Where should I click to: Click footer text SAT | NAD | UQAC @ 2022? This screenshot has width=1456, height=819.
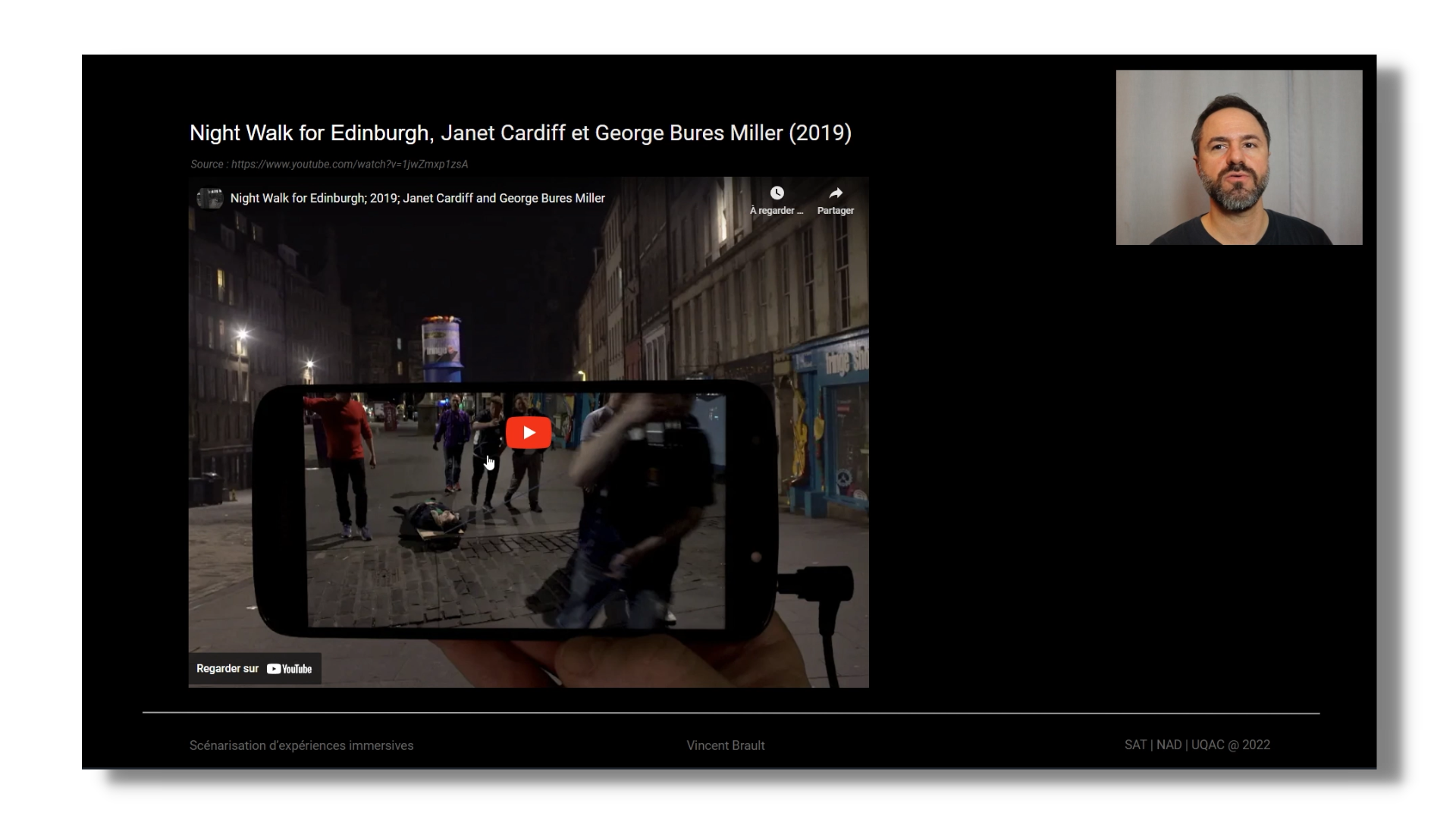1197,745
